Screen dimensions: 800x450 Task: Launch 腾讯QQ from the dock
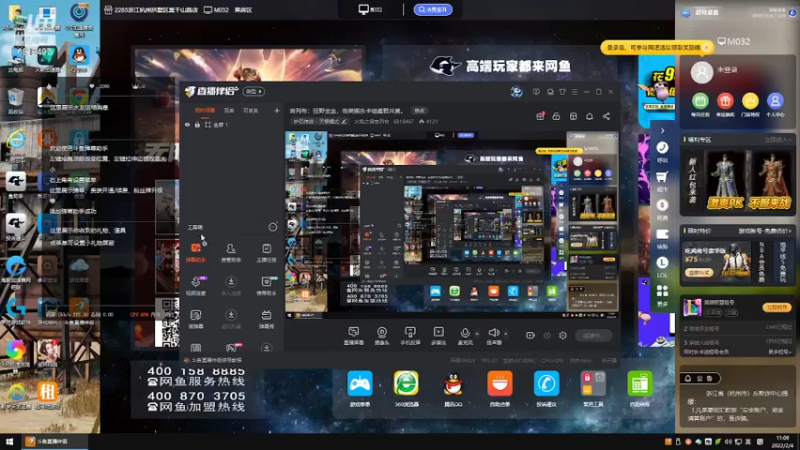click(x=453, y=389)
